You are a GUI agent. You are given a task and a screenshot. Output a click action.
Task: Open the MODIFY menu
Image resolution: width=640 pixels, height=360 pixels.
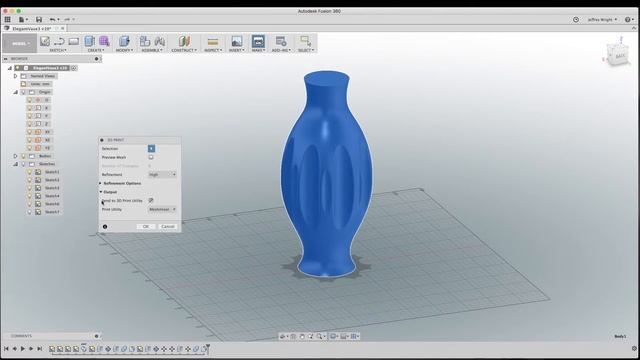(124, 50)
